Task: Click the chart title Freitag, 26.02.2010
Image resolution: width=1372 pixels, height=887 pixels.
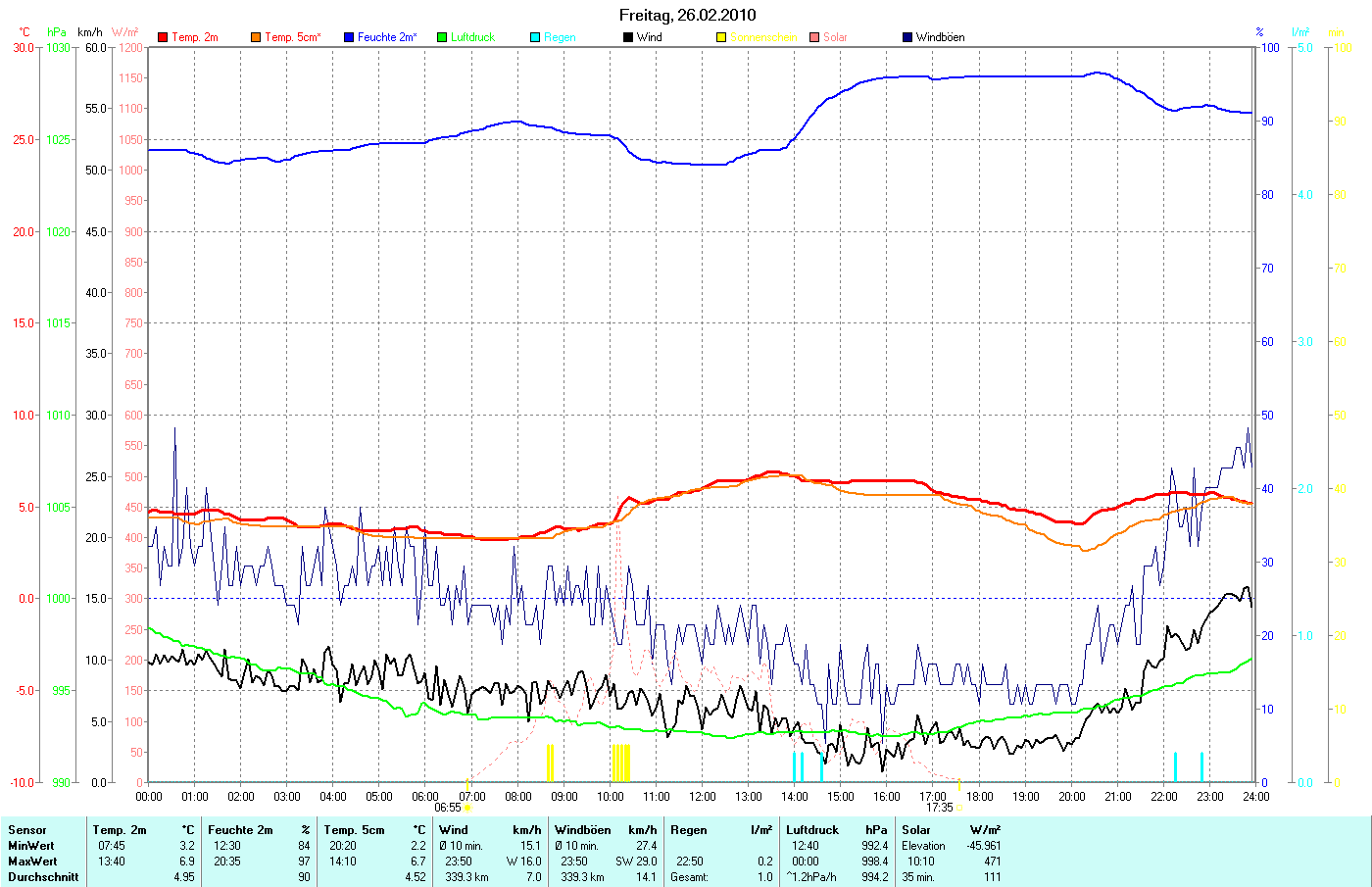Action: tap(687, 15)
